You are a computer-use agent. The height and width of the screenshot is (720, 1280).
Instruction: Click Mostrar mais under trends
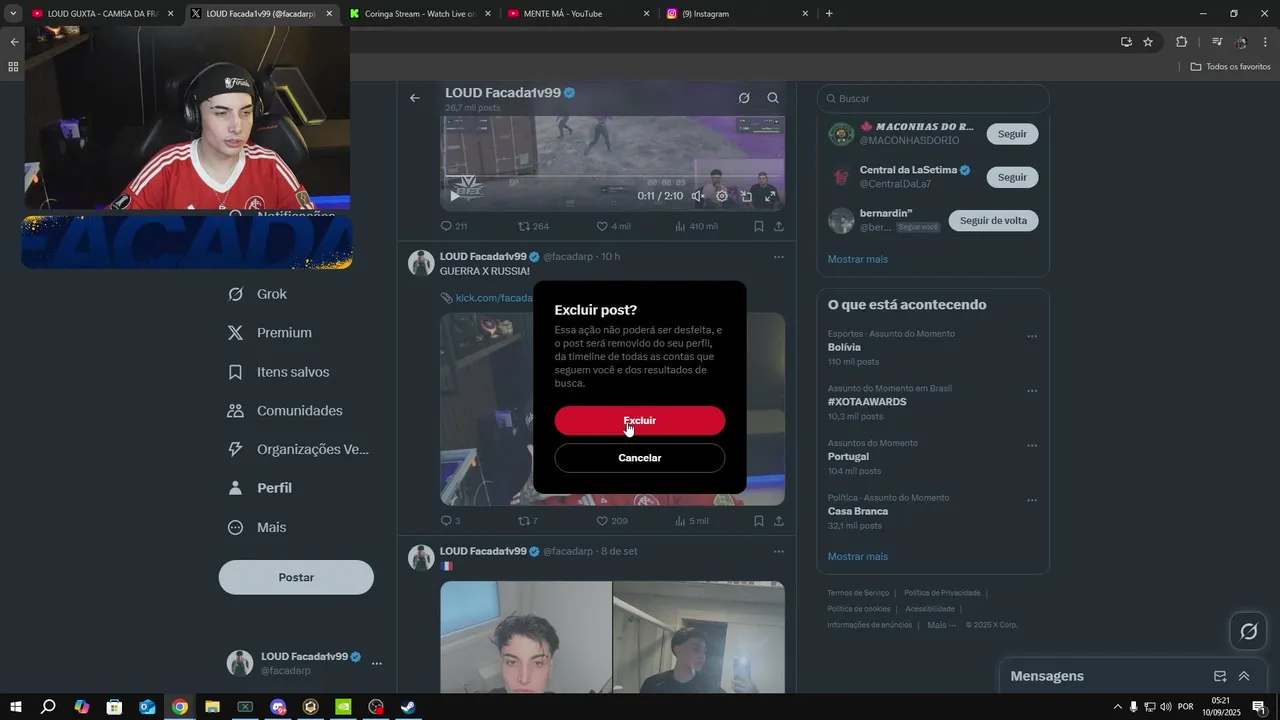pyautogui.click(x=858, y=556)
